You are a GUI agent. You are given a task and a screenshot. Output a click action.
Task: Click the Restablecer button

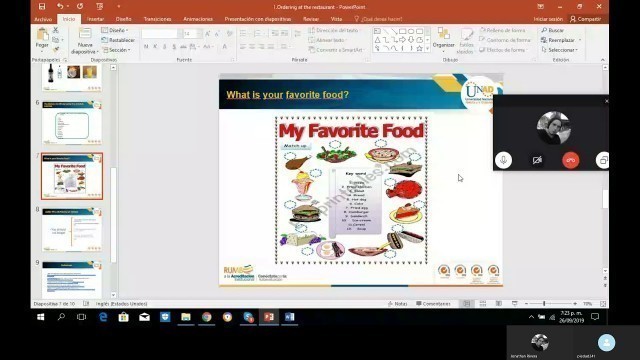tap(118, 40)
